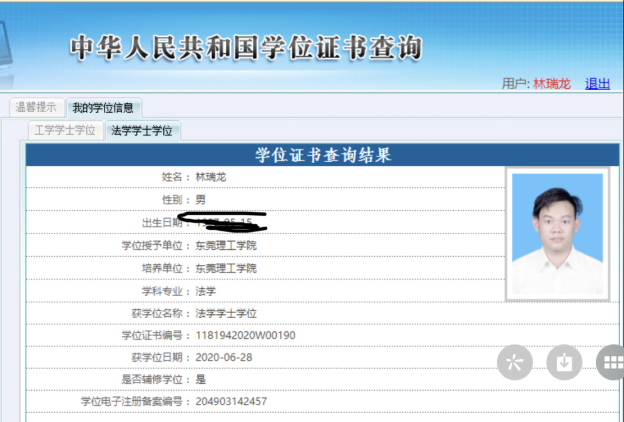
Task: Click the certificate number 1181942020W00190
Action: click(x=245, y=335)
